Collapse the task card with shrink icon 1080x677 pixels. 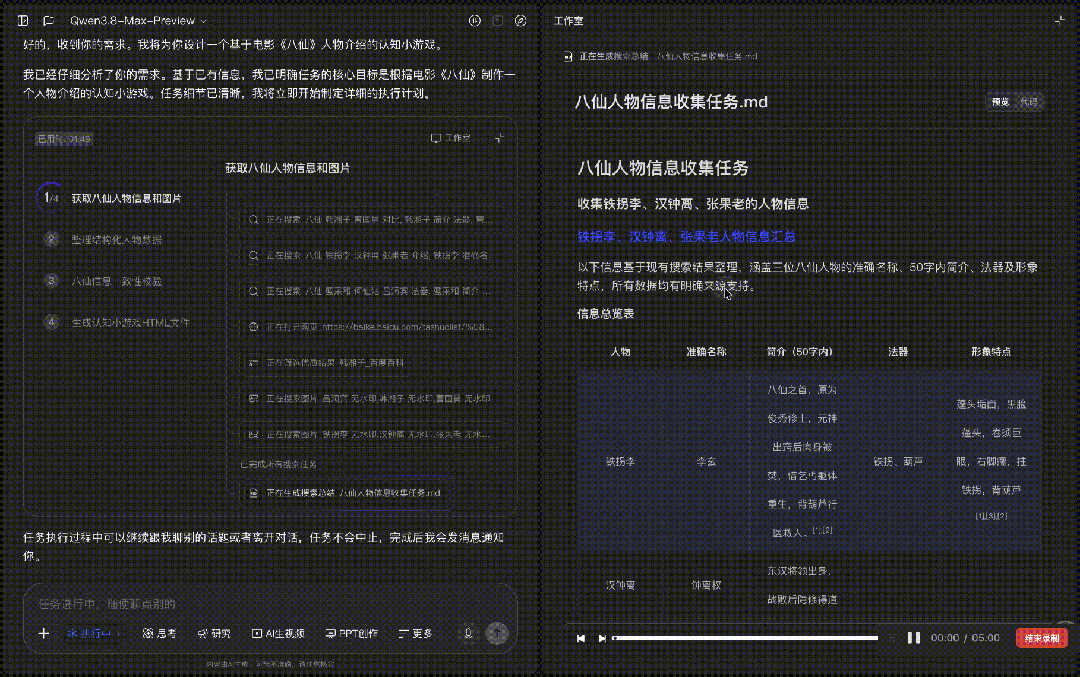tap(499, 138)
